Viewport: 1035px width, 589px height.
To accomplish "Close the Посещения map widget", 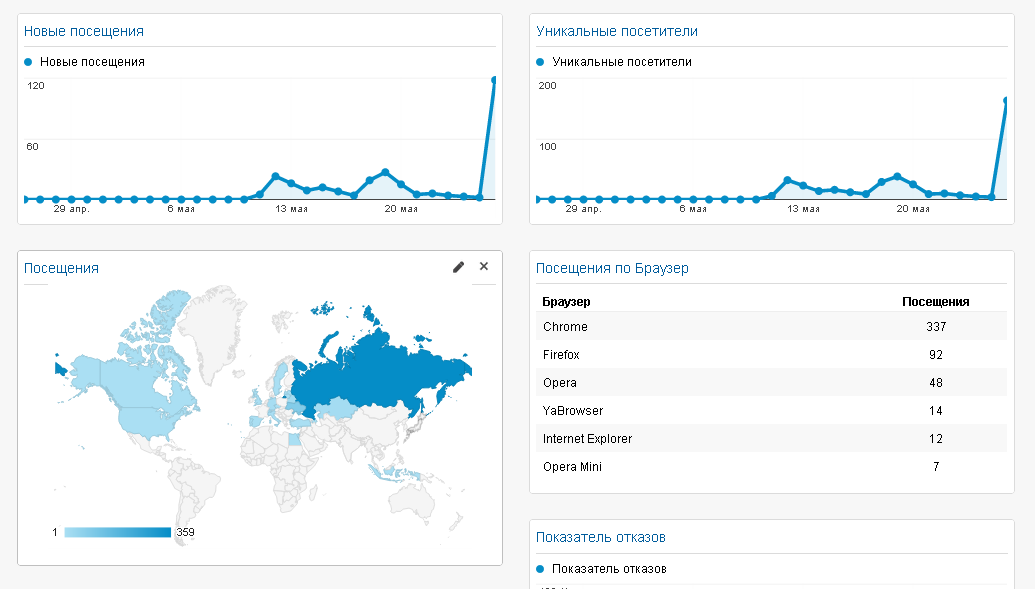I will click(x=484, y=266).
